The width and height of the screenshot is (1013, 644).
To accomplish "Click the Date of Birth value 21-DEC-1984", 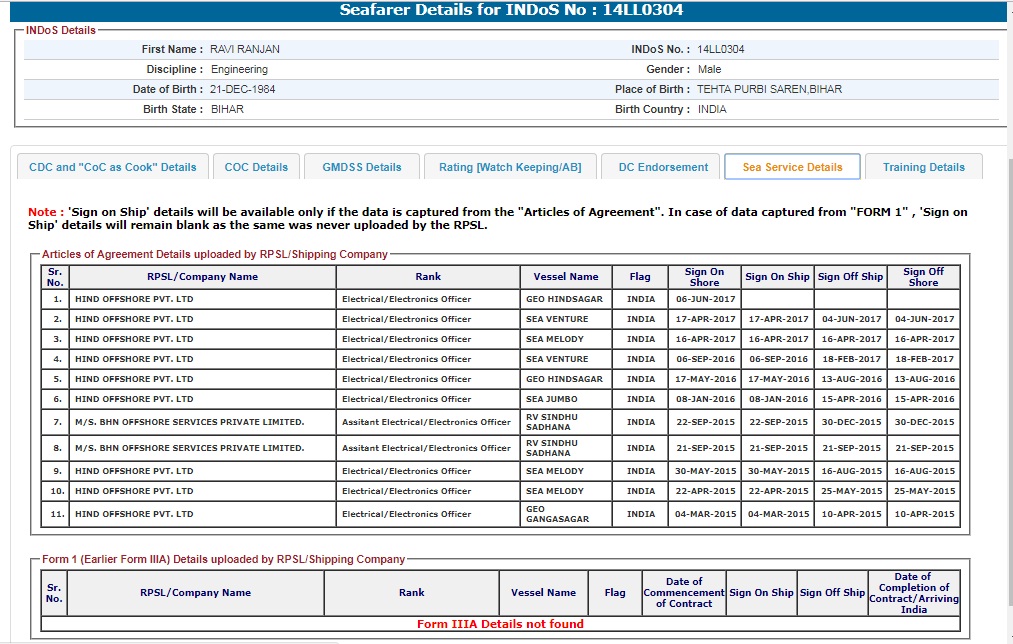I will (x=243, y=89).
